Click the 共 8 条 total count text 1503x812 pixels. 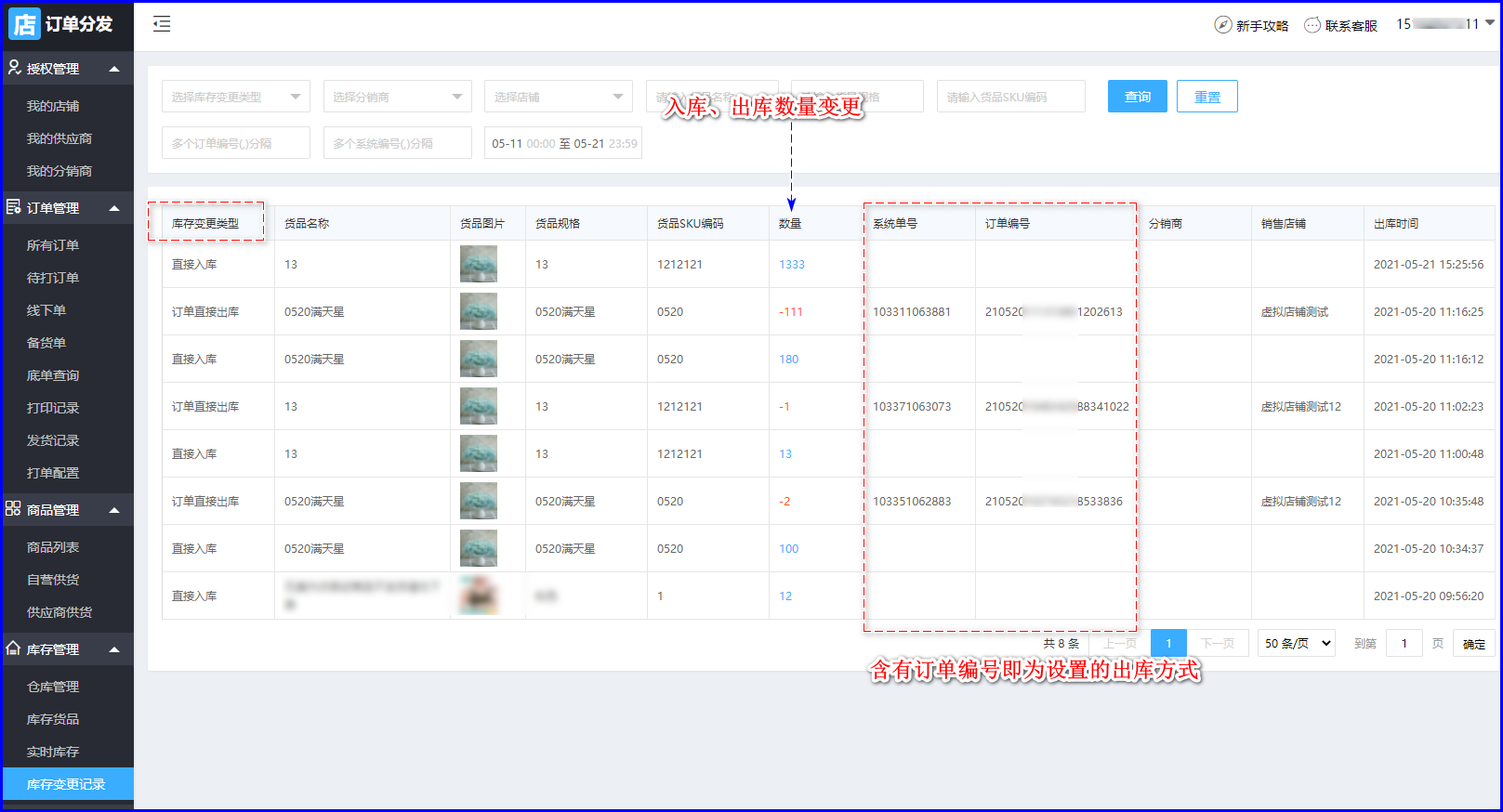point(1061,643)
